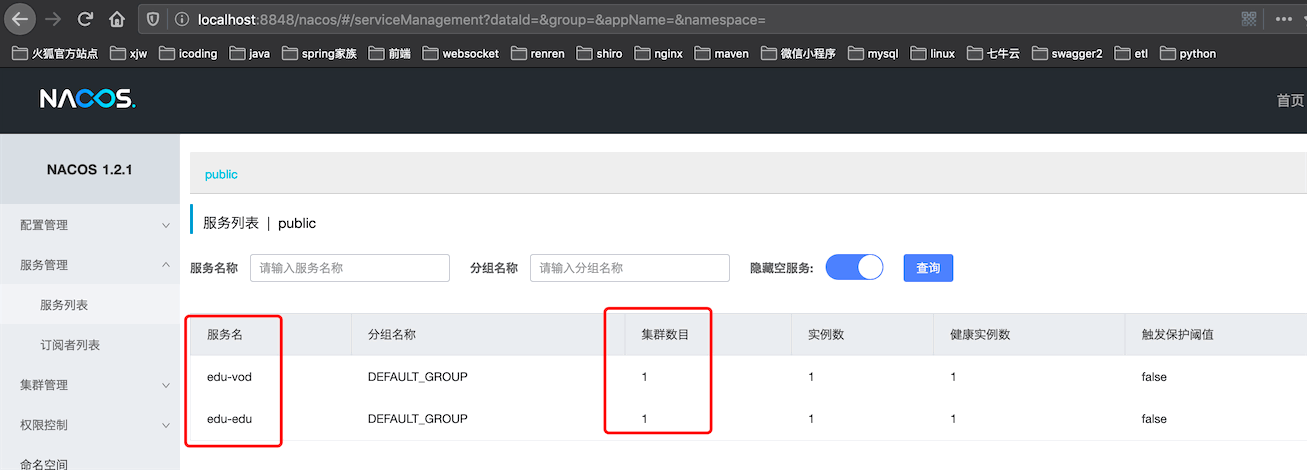Viewport: 1307px width, 470px height.
Task: Click false in the edu-edu row
Action: (x=1154, y=418)
